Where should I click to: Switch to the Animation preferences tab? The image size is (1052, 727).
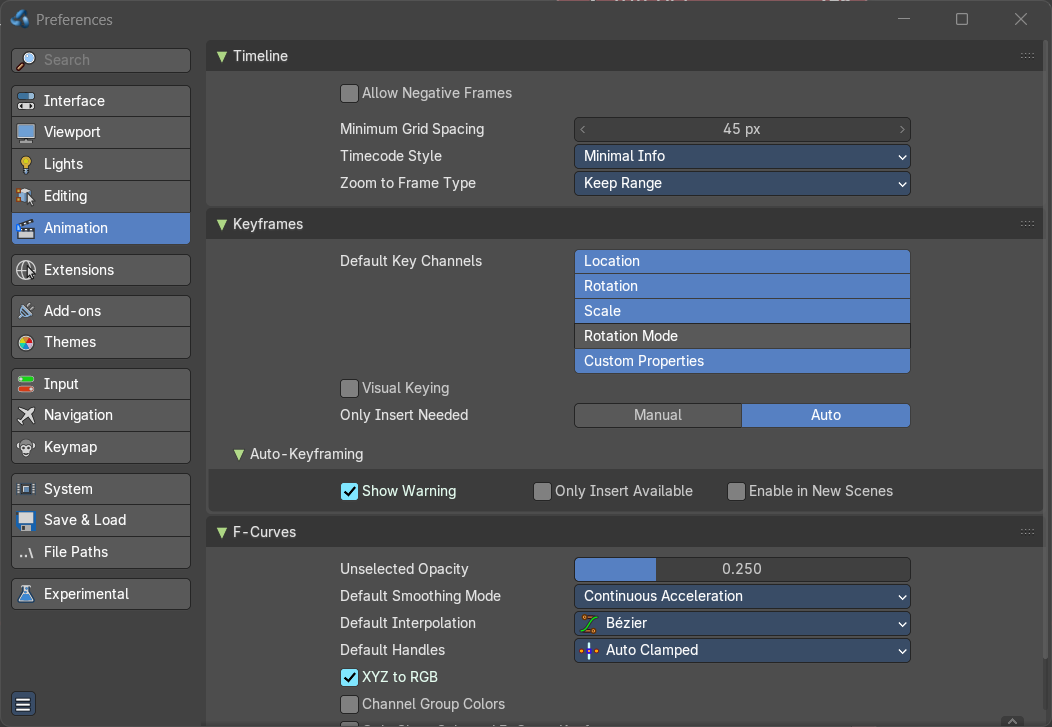(x=101, y=228)
